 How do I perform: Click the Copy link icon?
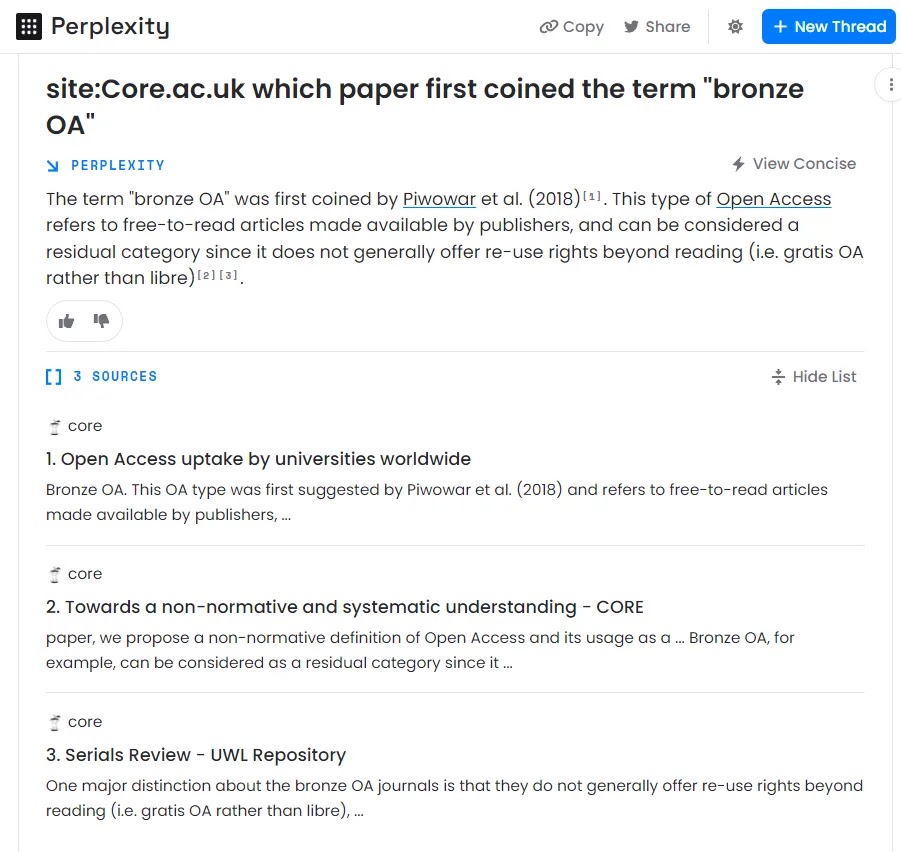(548, 26)
